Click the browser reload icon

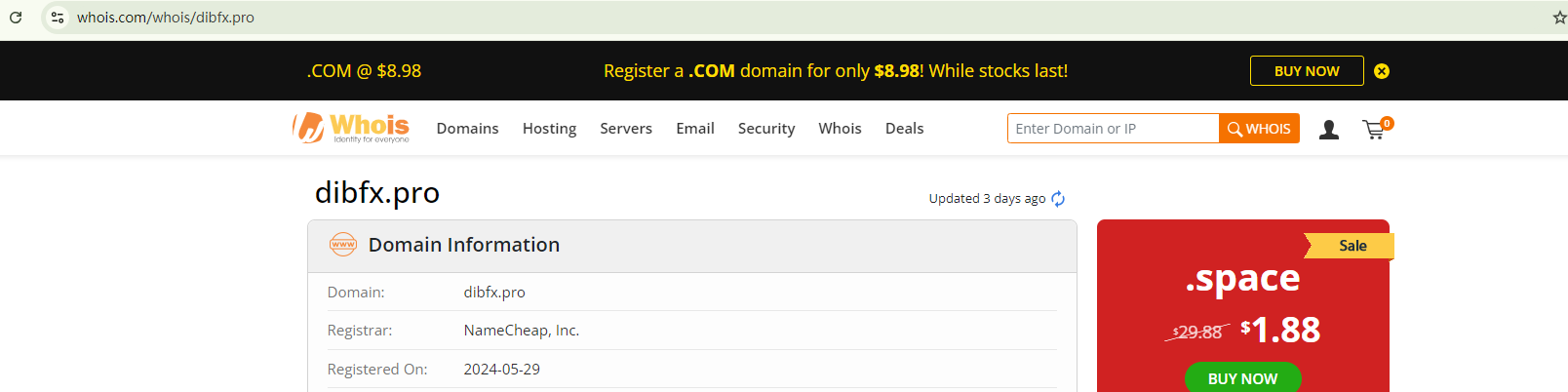[16, 18]
